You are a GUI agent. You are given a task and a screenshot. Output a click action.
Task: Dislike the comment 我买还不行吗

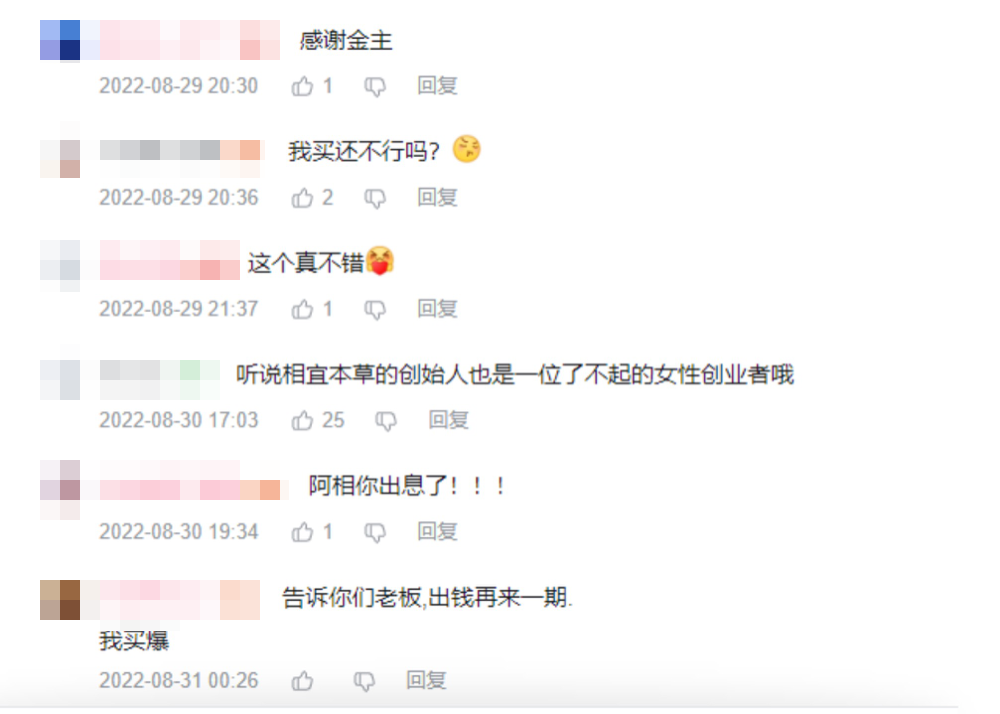tap(375, 198)
